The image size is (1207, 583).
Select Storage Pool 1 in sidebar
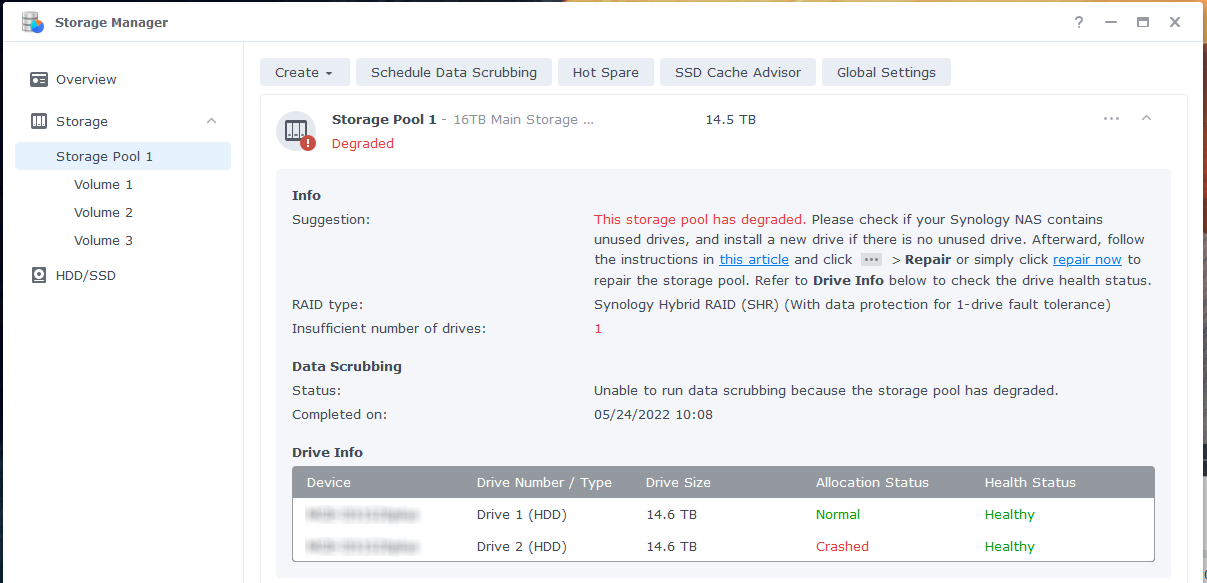click(x=123, y=156)
